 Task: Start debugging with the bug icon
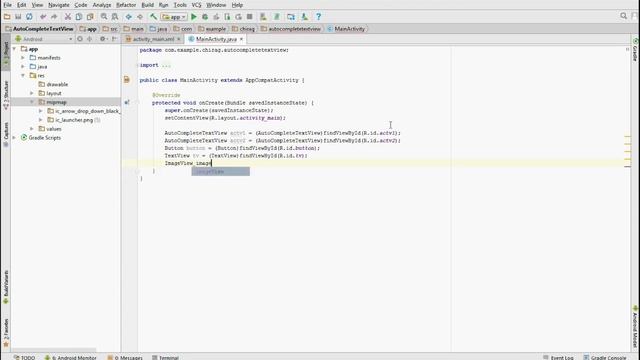point(205,17)
